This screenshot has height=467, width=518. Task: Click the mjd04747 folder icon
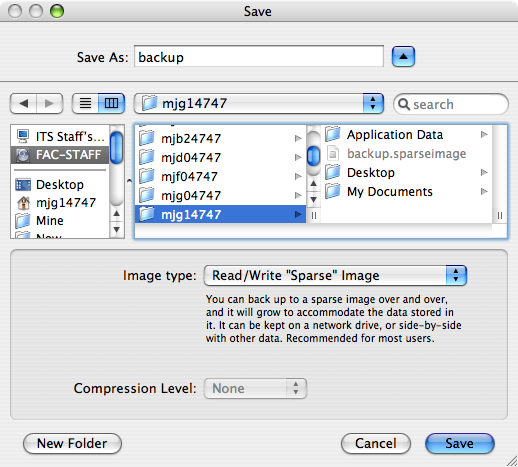point(147,157)
